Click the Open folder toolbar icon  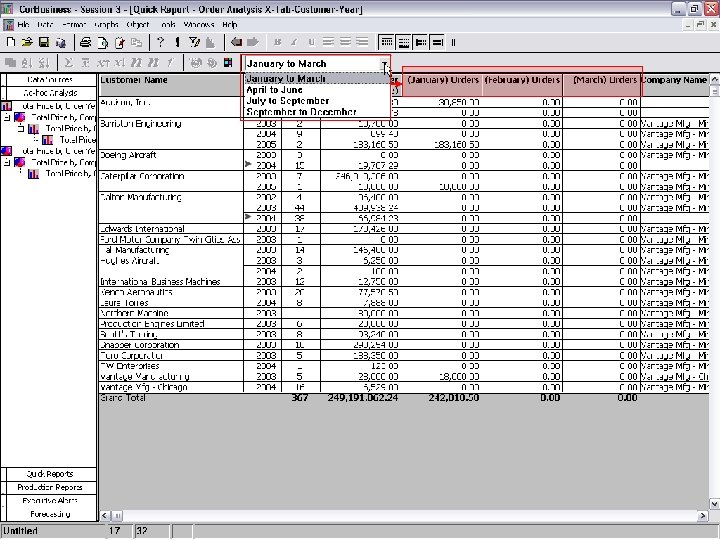coord(27,43)
